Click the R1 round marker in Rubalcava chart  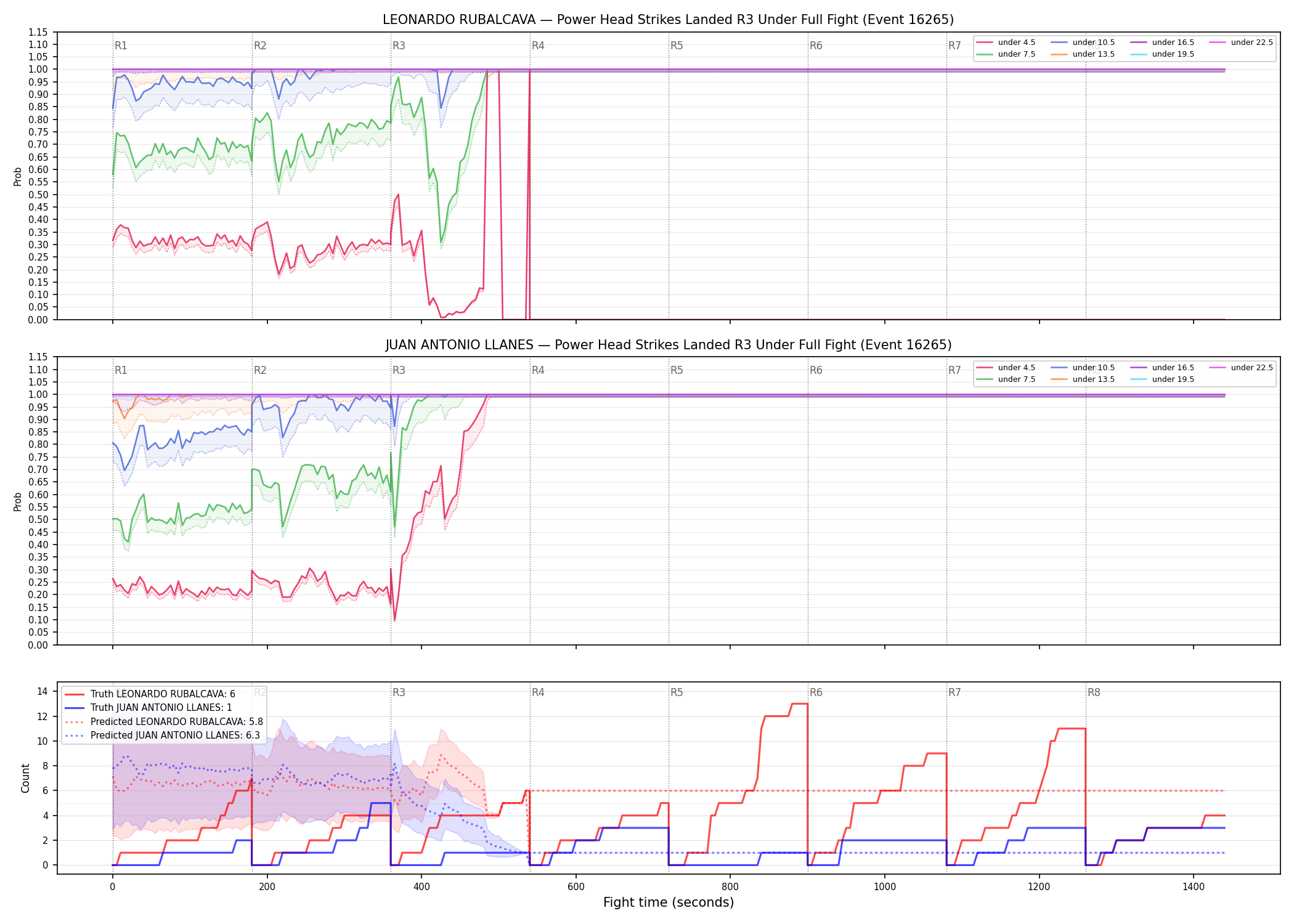point(121,46)
